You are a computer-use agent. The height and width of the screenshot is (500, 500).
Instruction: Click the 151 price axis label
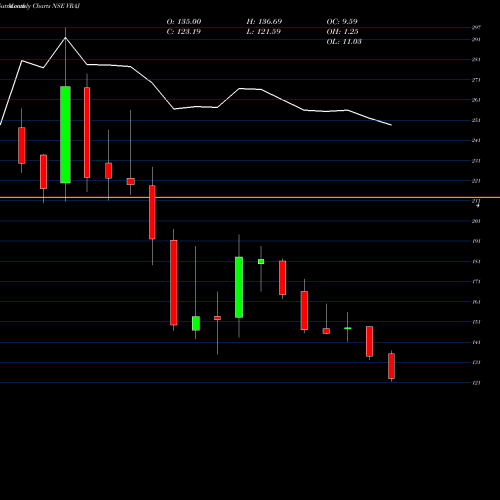pos(476,322)
